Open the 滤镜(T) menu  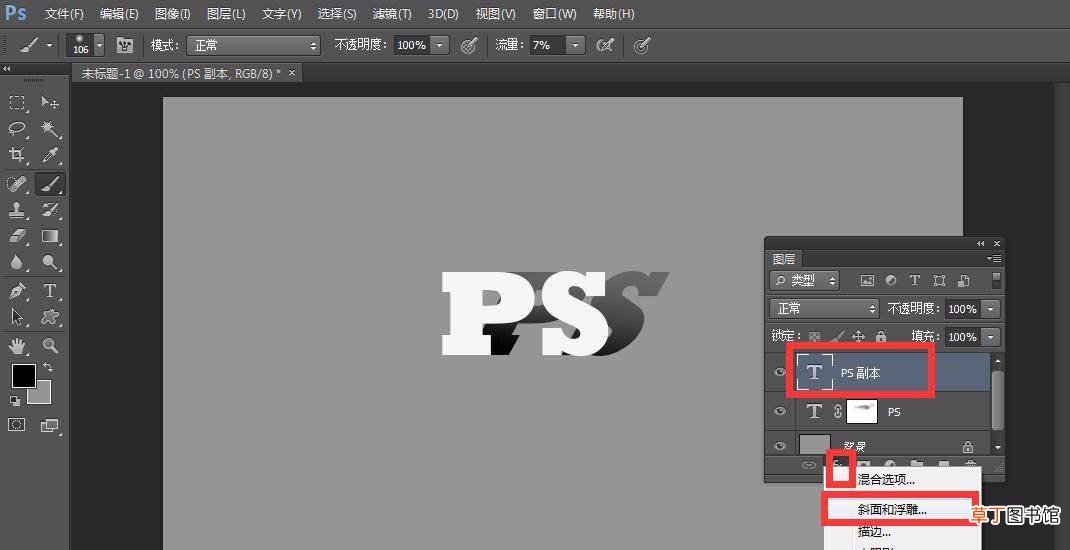coord(392,14)
